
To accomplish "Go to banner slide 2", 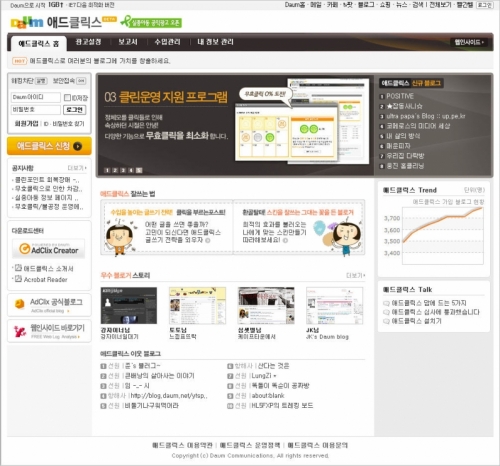I will 115,170.
